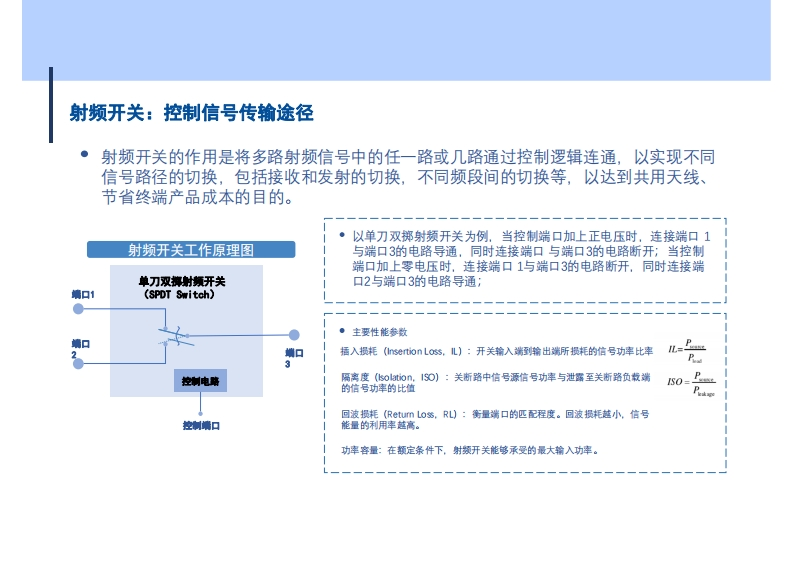
Task: Click the 端口1 text label
Action: (x=83, y=295)
